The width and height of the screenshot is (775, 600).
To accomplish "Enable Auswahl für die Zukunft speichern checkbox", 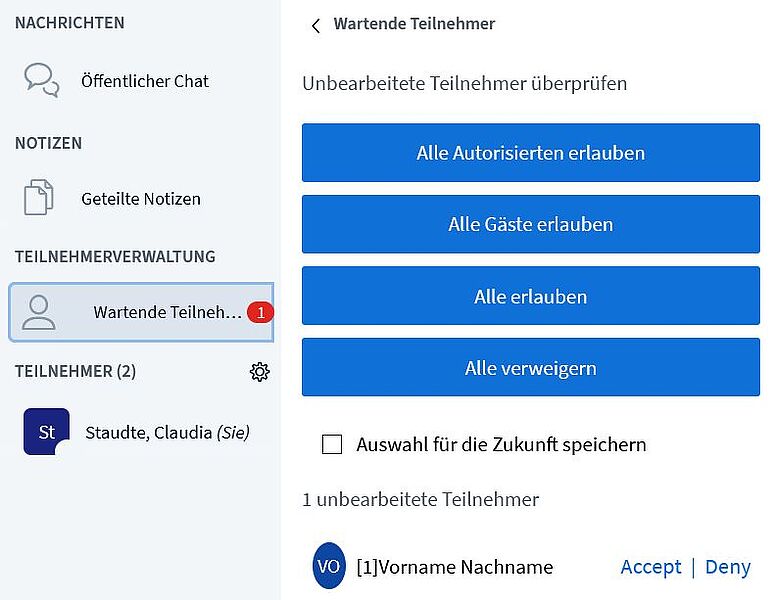I will pos(332,444).
